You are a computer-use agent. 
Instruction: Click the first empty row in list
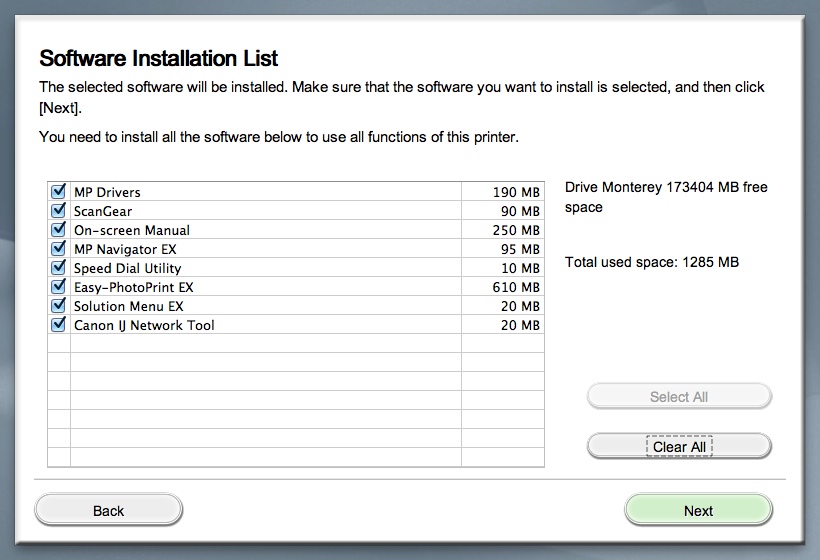pyautogui.click(x=265, y=344)
